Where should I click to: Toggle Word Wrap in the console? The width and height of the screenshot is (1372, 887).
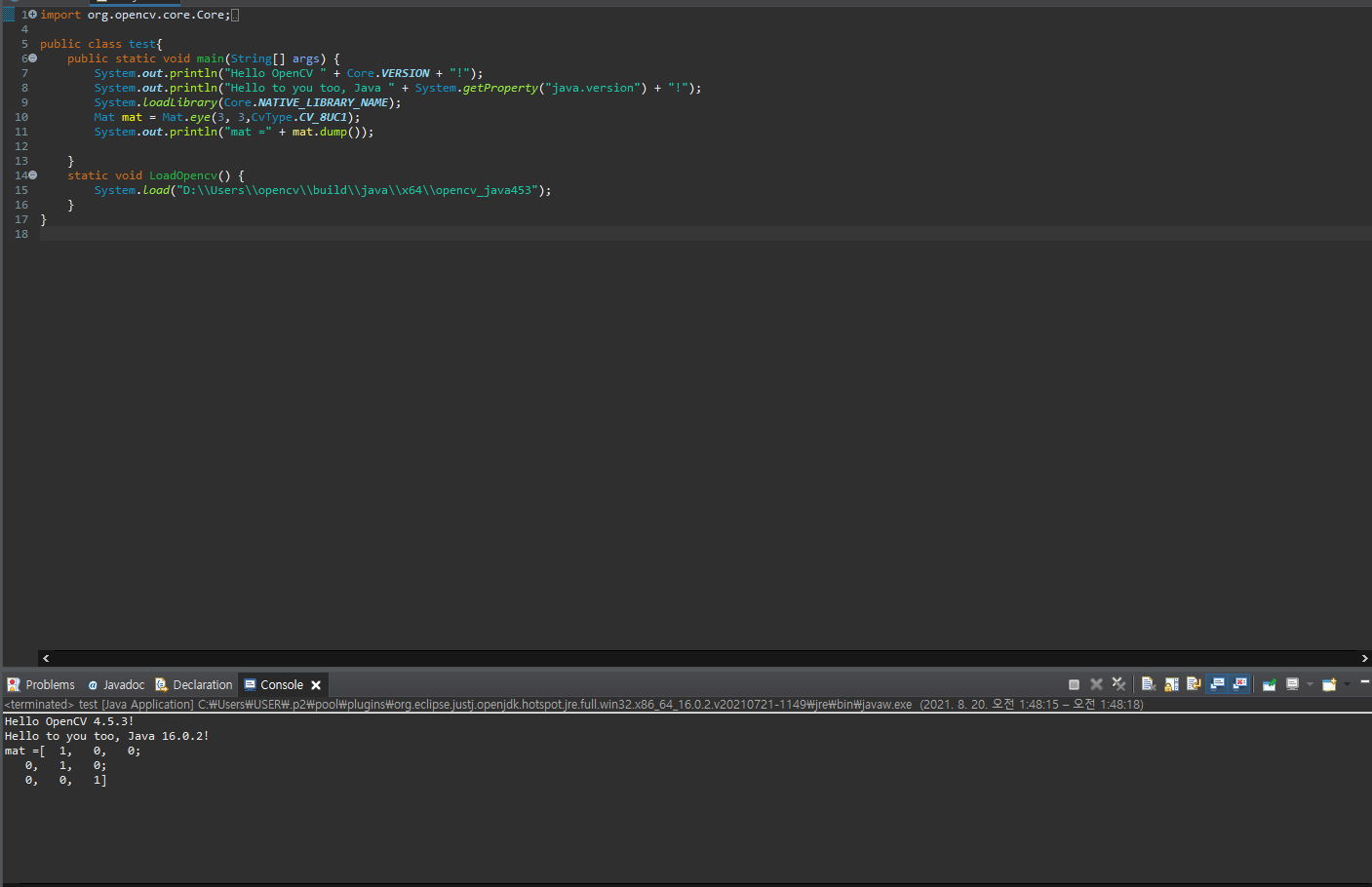point(1194,684)
